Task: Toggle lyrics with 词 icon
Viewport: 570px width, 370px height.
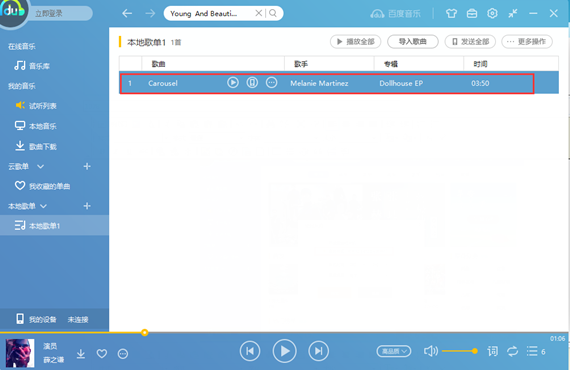Action: 493,351
